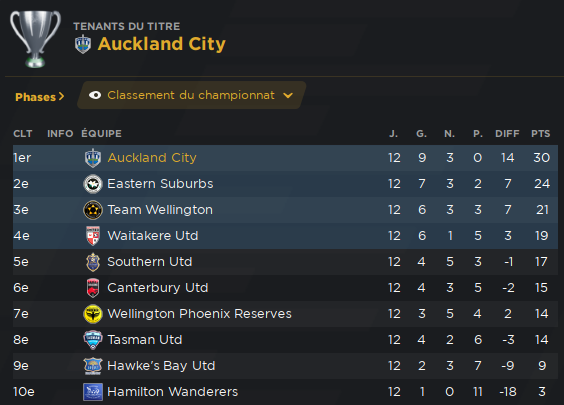Sort table by the DIFF column header
This screenshot has height=405, width=564.
[x=507, y=133]
